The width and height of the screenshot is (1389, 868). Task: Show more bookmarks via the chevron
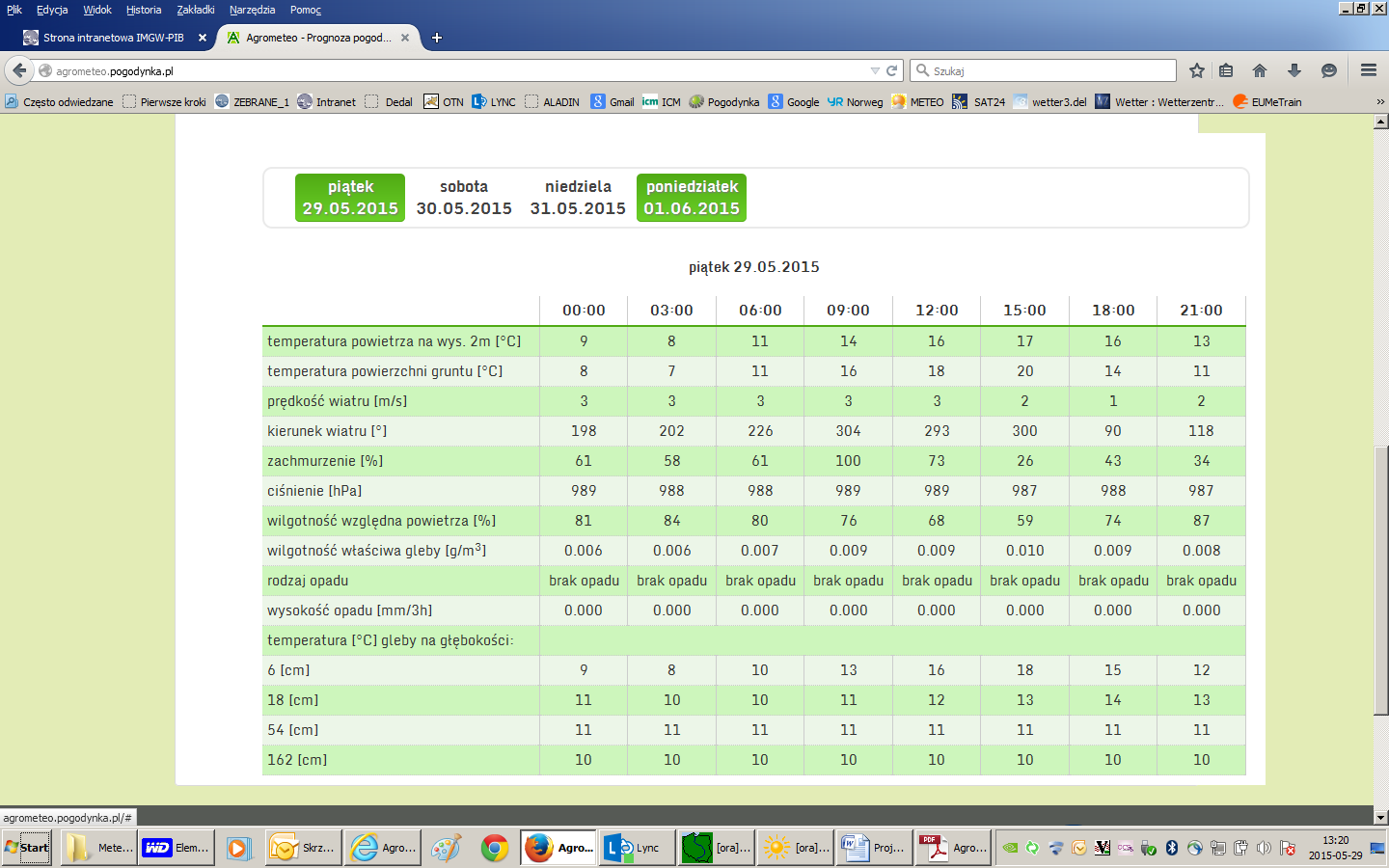(x=1379, y=101)
